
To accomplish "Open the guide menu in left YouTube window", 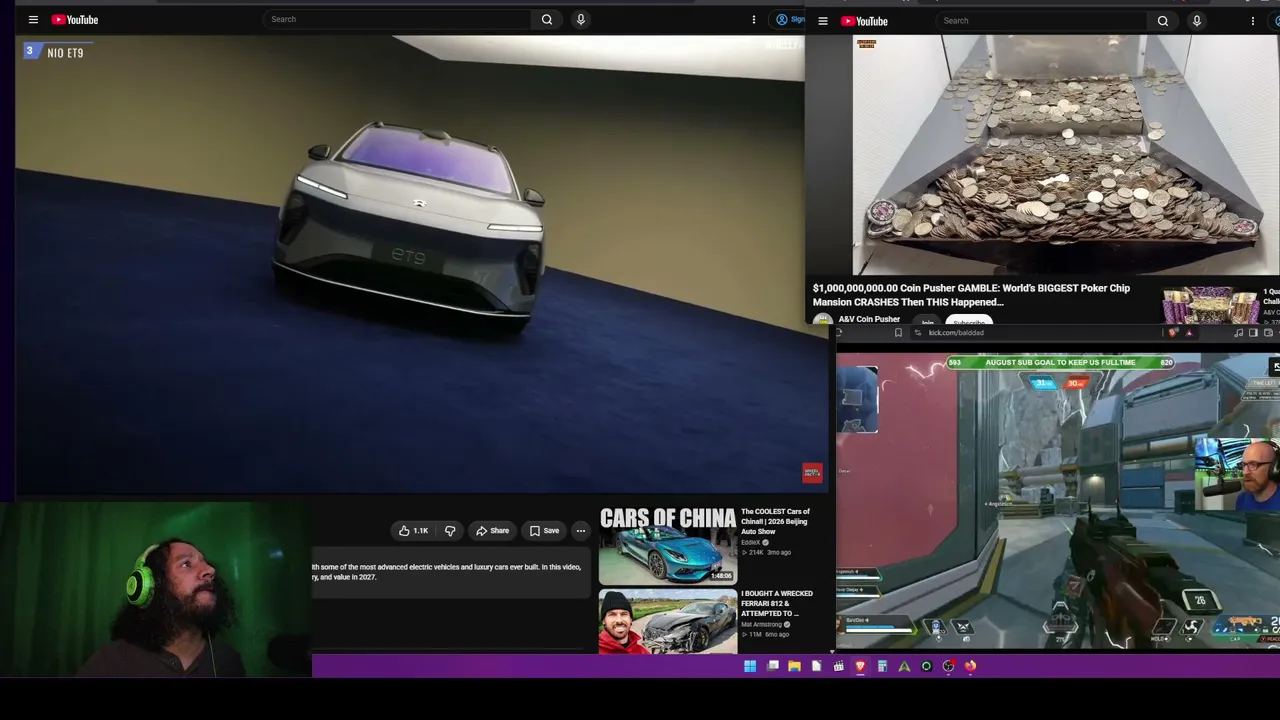I will pyautogui.click(x=33, y=19).
